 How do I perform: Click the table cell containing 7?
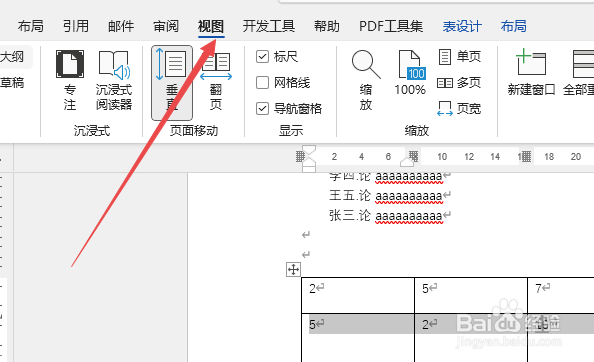(x=561, y=295)
